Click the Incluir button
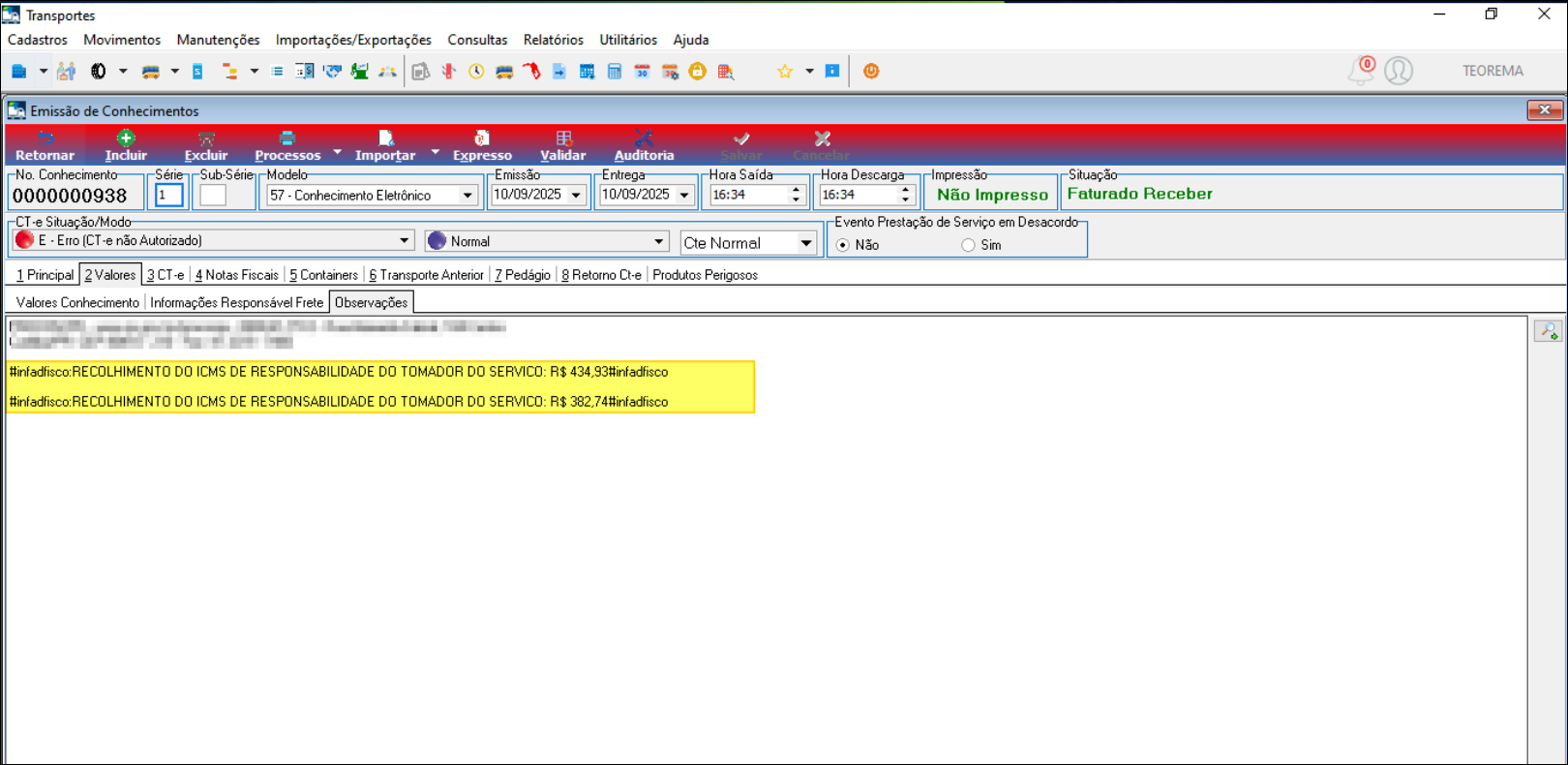1568x765 pixels. [x=126, y=146]
